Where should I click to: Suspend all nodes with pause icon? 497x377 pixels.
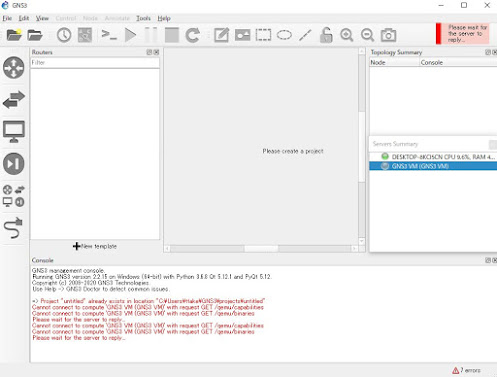pos(151,35)
